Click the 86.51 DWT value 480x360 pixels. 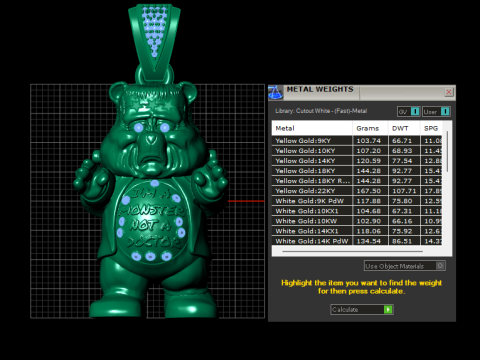402,241
